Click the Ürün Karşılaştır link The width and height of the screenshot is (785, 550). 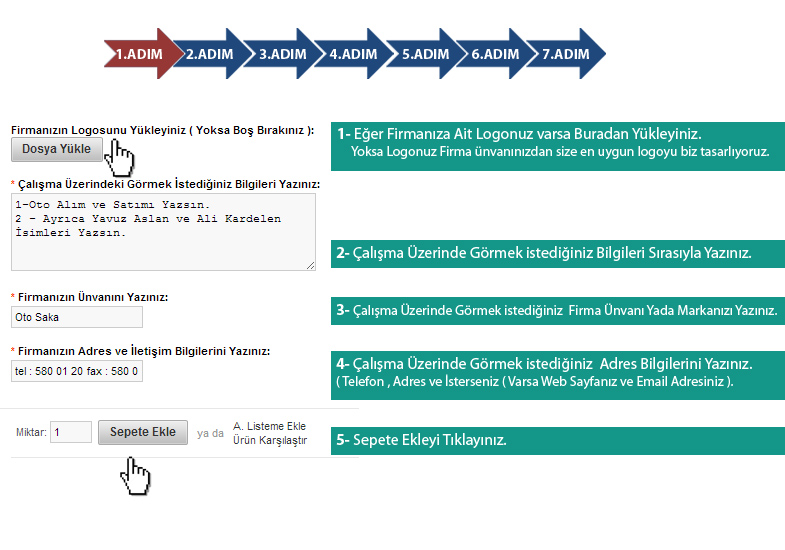click(x=270, y=440)
